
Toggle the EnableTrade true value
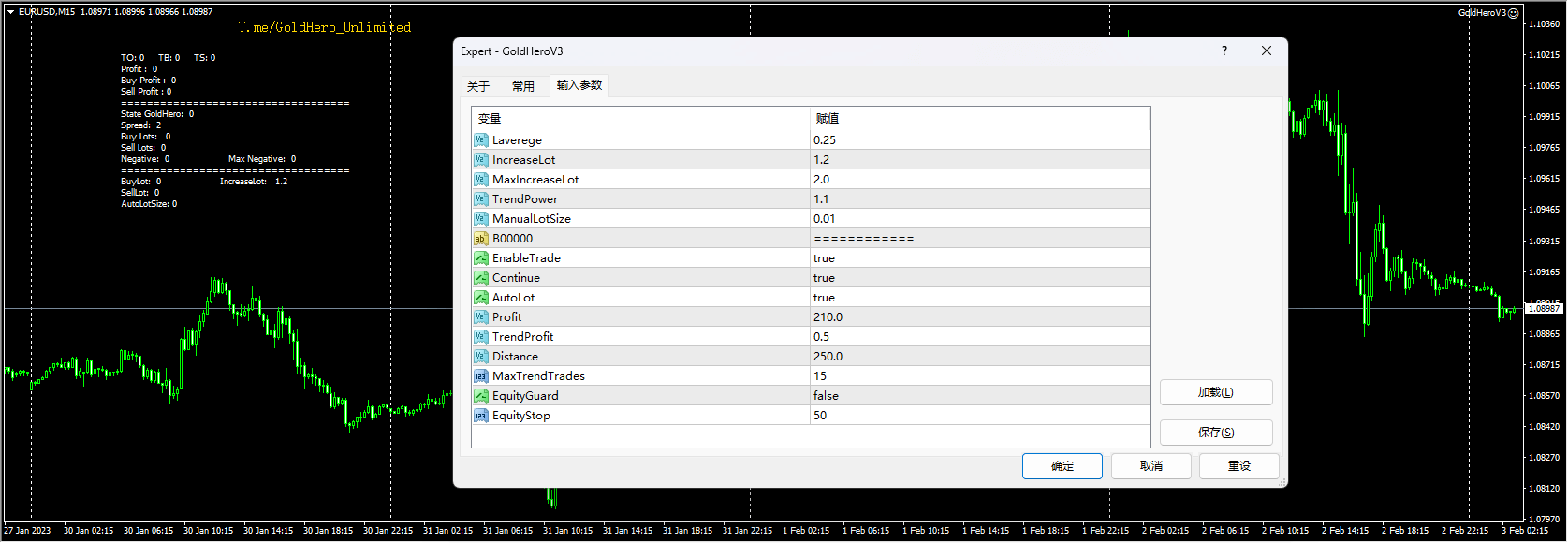point(824,258)
